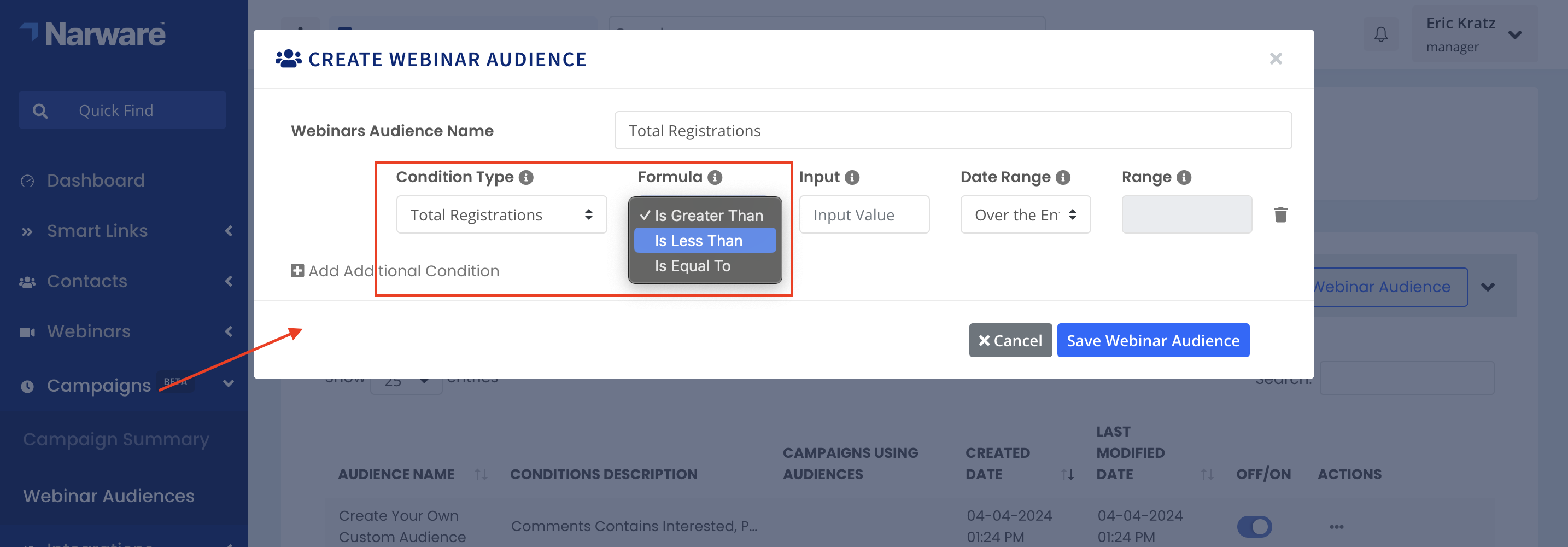The height and width of the screenshot is (547, 1568).
Task: Click 'Comments Contains Interested, P...' cell
Action: tap(634, 526)
